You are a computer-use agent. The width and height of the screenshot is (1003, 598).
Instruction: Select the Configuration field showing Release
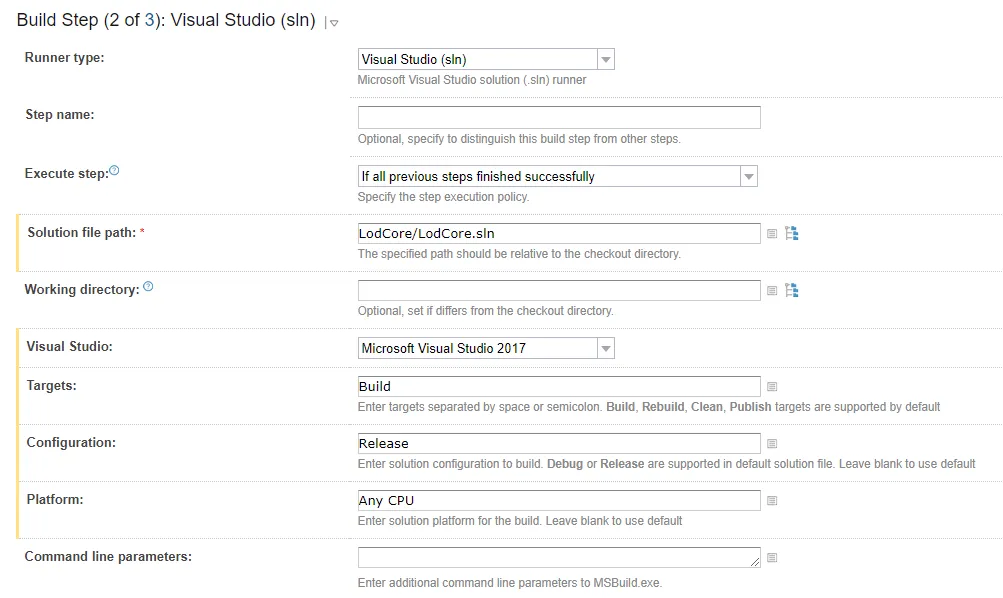559,444
